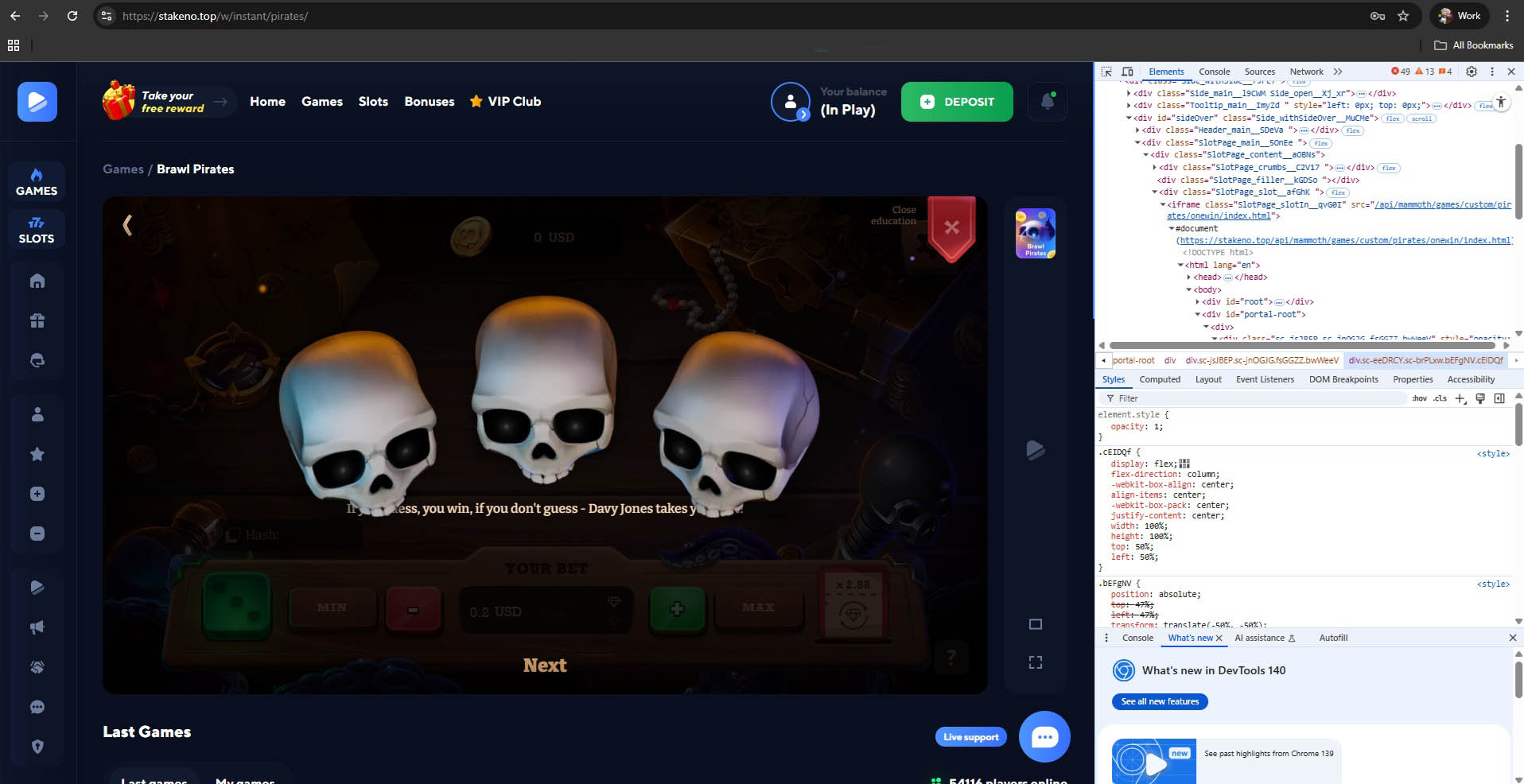Switch to the Network tab in DevTools
Image resolution: width=1524 pixels, height=784 pixels.
click(x=1306, y=72)
